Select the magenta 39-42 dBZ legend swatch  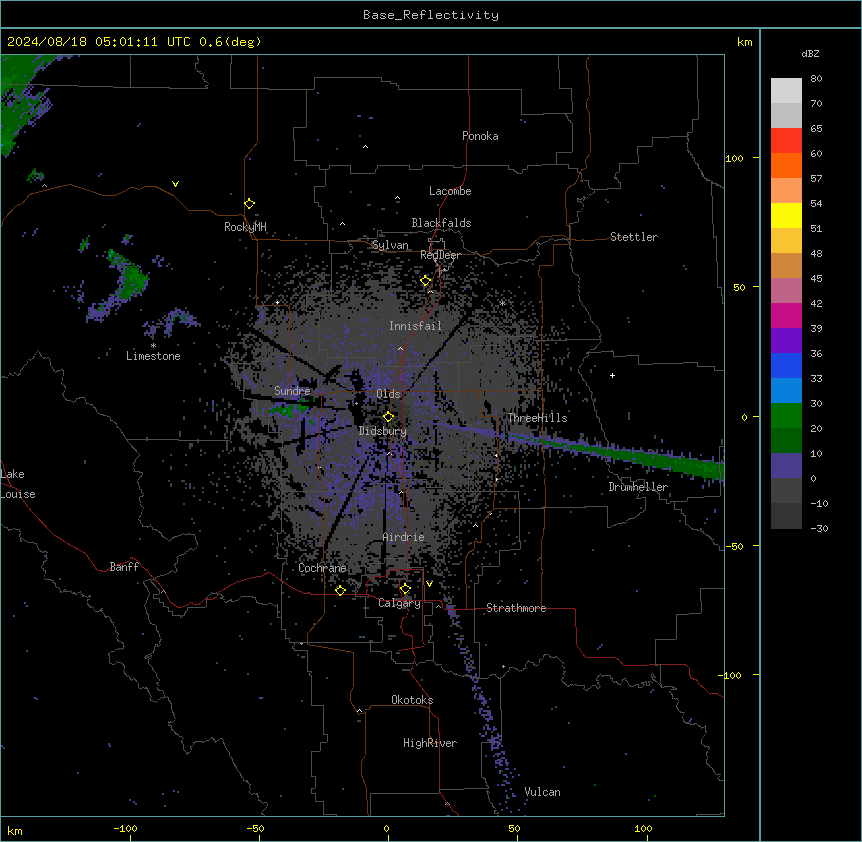(x=786, y=316)
